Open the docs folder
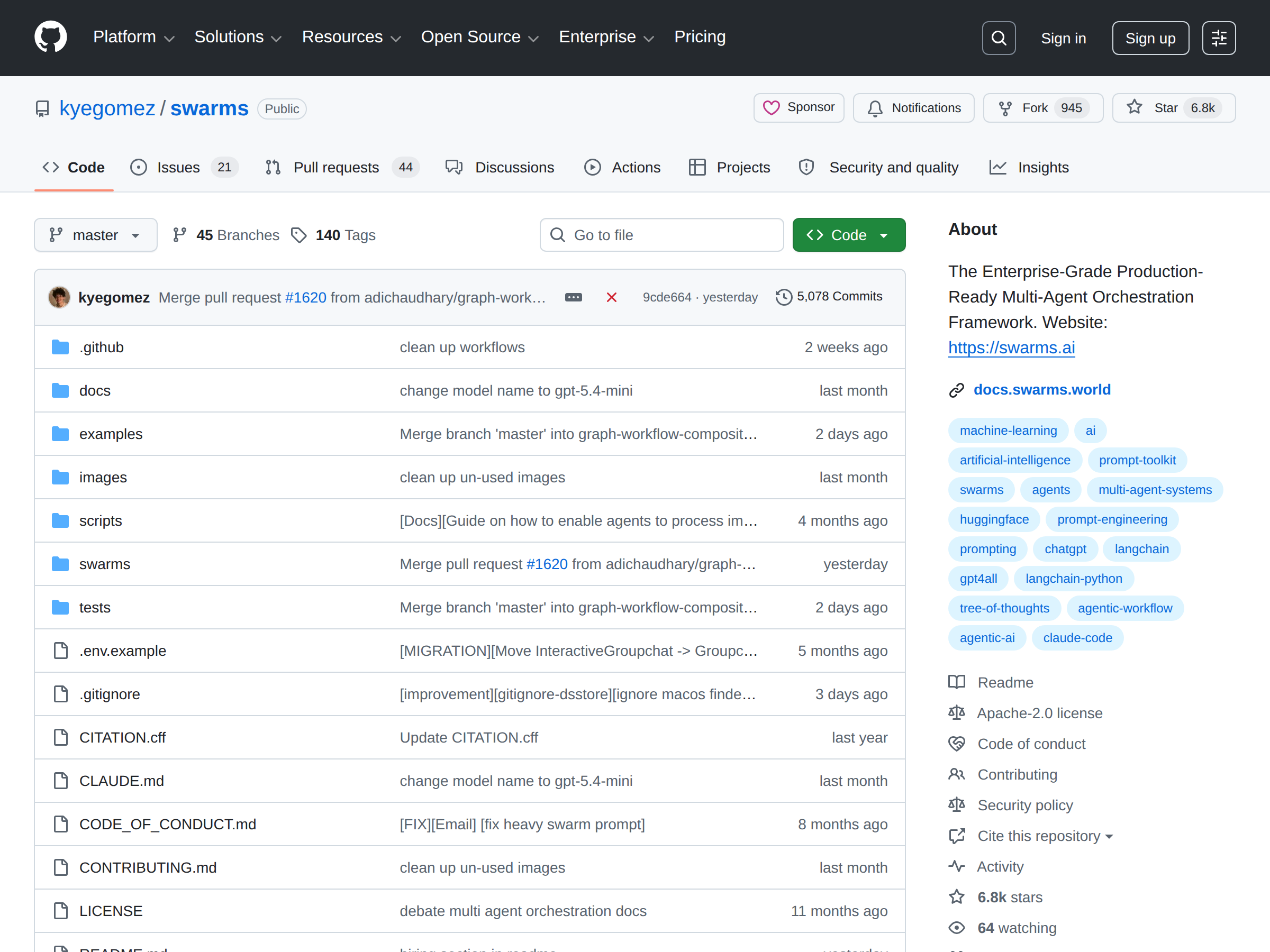1270x952 pixels. 95,391
